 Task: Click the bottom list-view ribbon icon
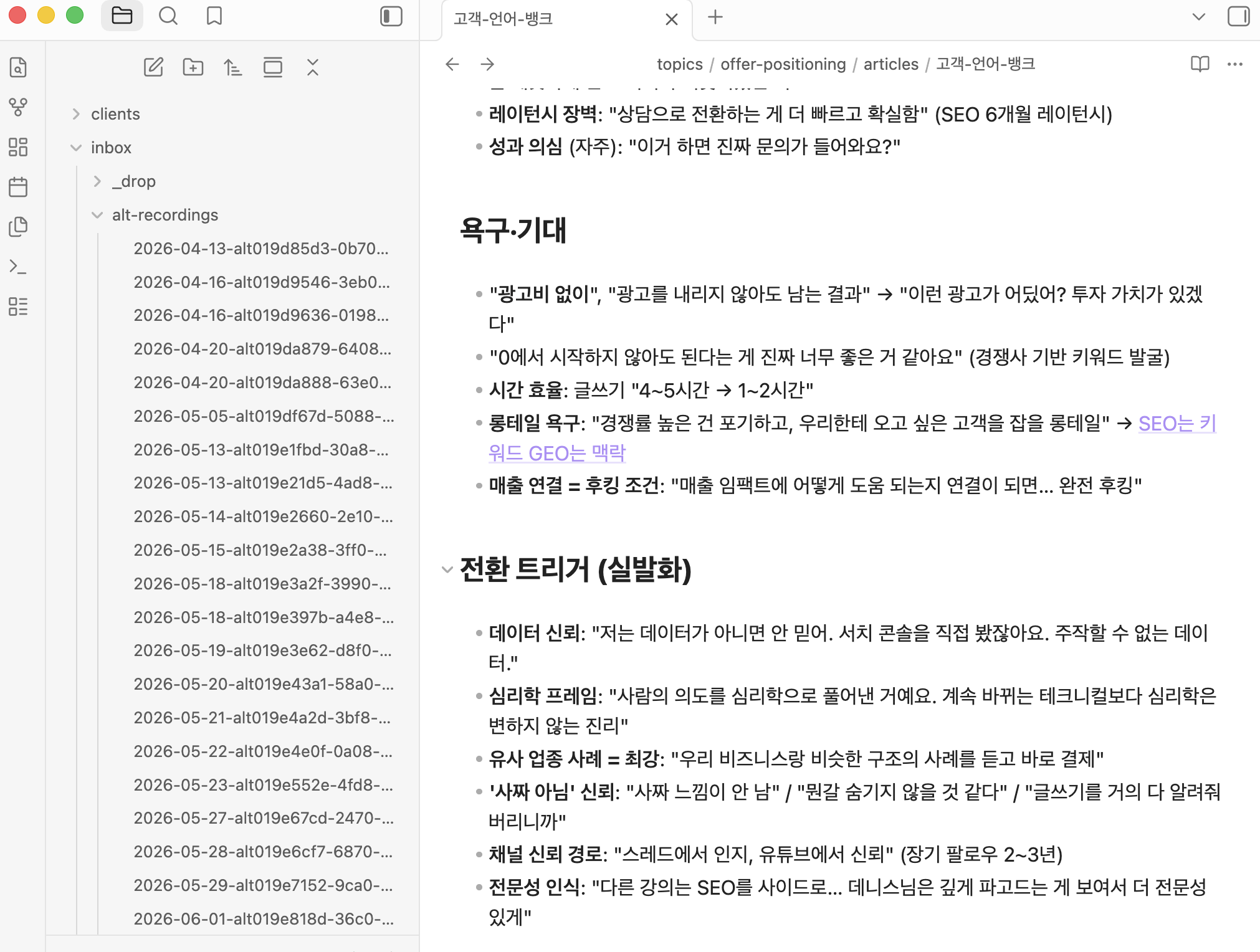coord(19,307)
